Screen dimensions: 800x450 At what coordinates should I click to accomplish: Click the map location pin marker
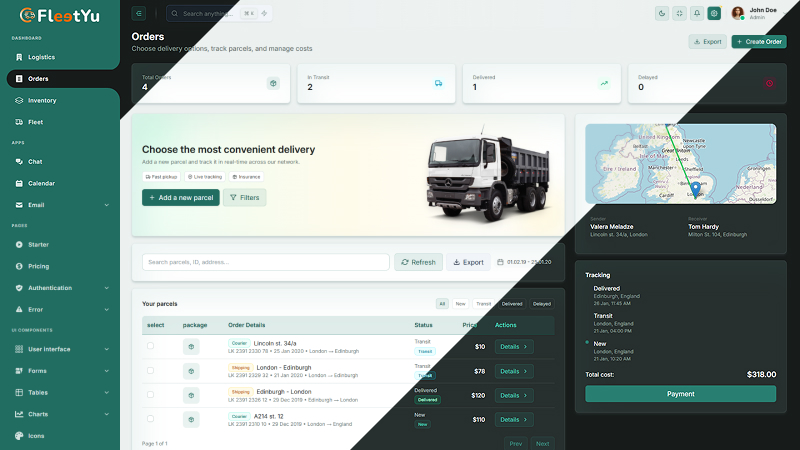[x=696, y=188]
